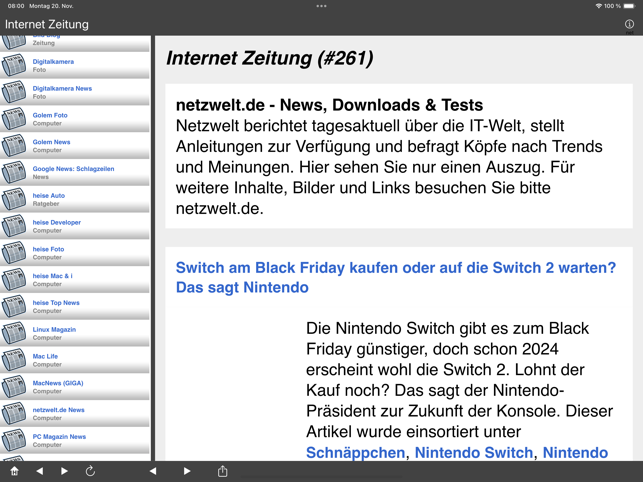The image size is (643, 482).
Task: Select the Golem News feed
Action: click(75, 146)
